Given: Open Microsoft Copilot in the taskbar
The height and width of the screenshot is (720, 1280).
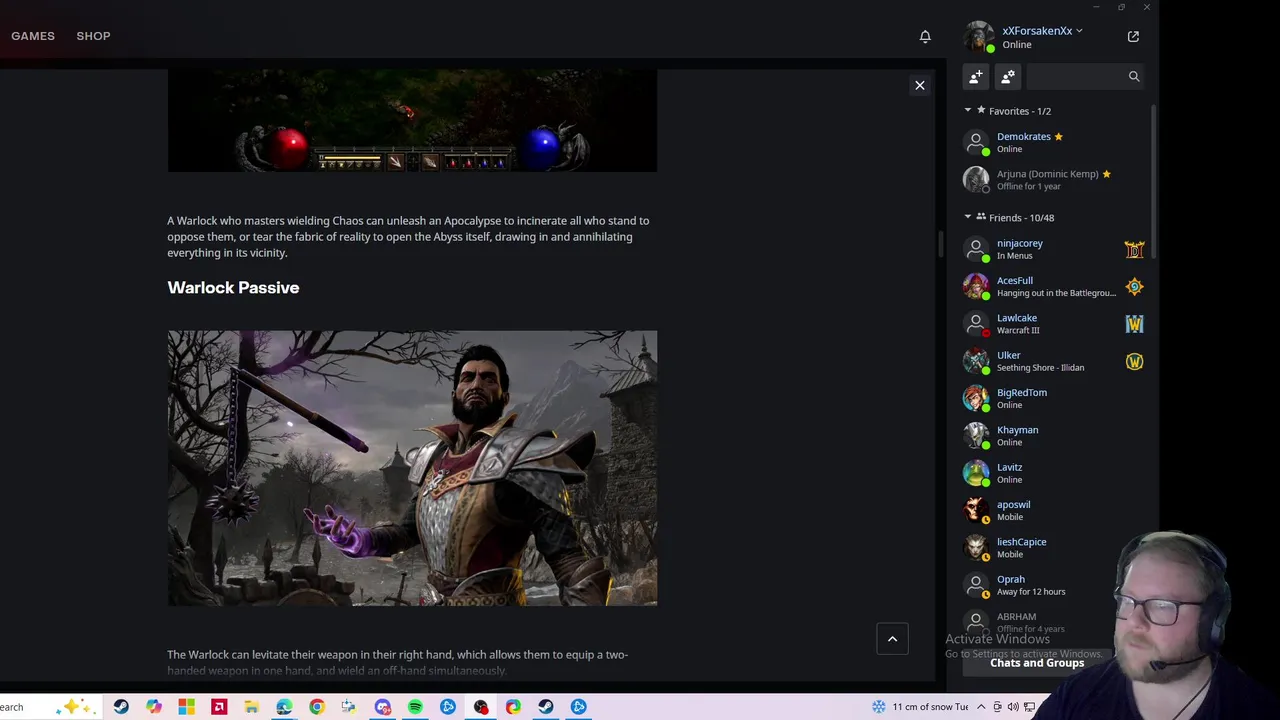Looking at the screenshot, I should pyautogui.click(x=154, y=707).
